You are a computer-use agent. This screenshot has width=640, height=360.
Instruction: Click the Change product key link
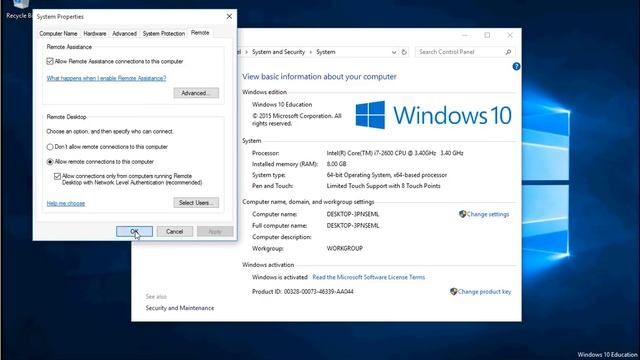pos(484,291)
